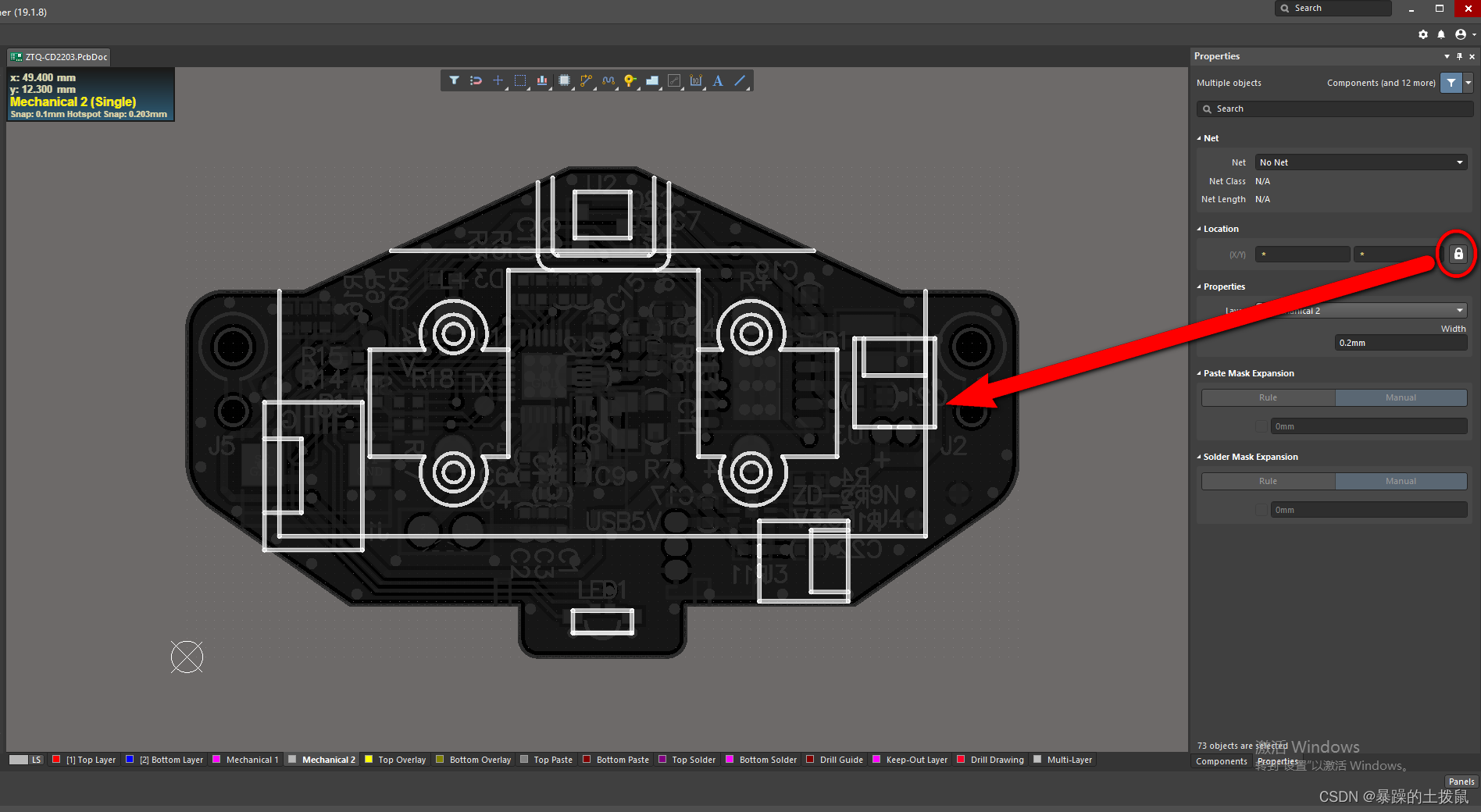The width and height of the screenshot is (1481, 812).
Task: Select the Move Objects cross tool
Action: (498, 80)
